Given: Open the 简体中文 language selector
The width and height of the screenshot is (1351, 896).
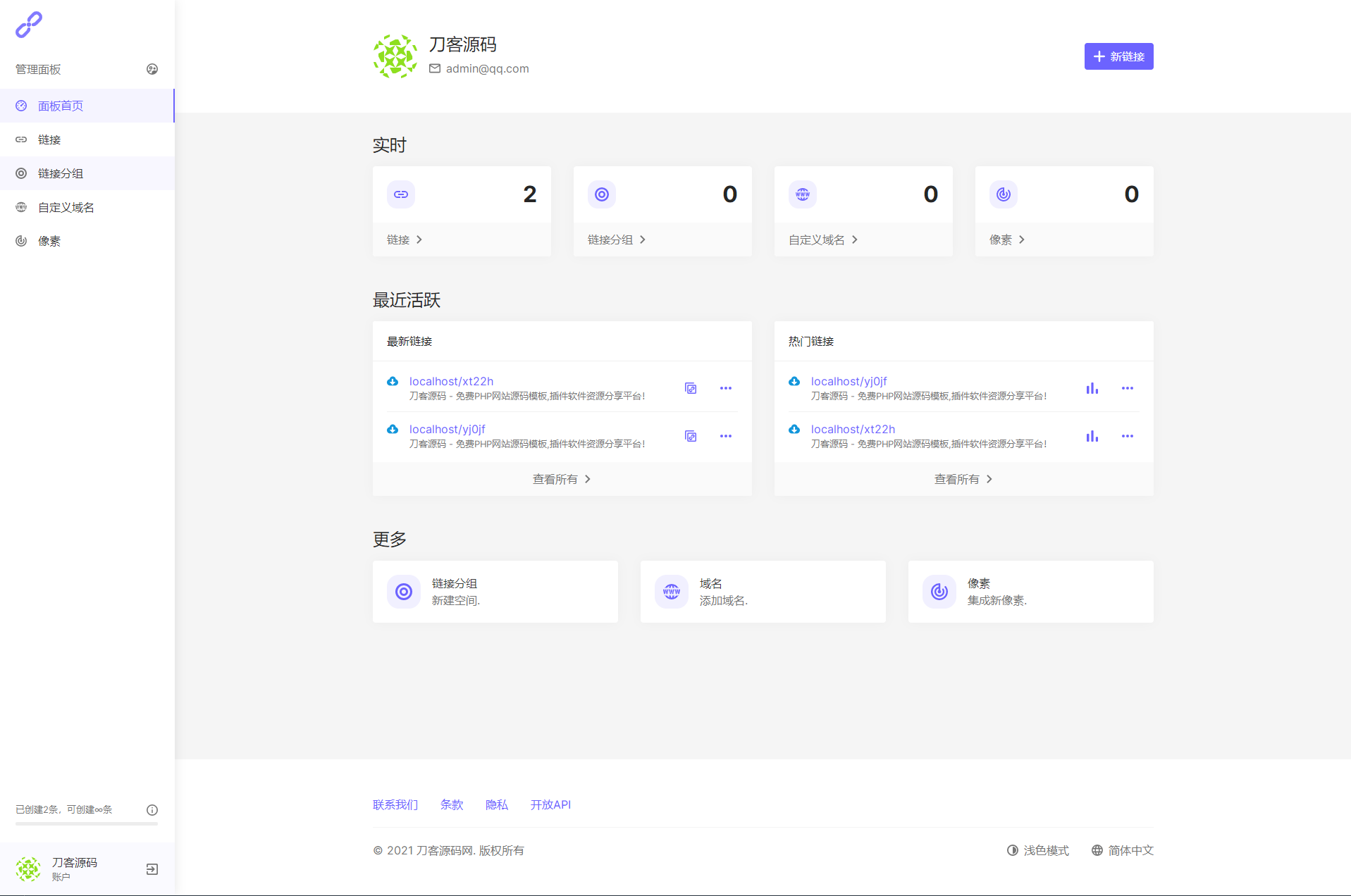Looking at the screenshot, I should 1123,850.
